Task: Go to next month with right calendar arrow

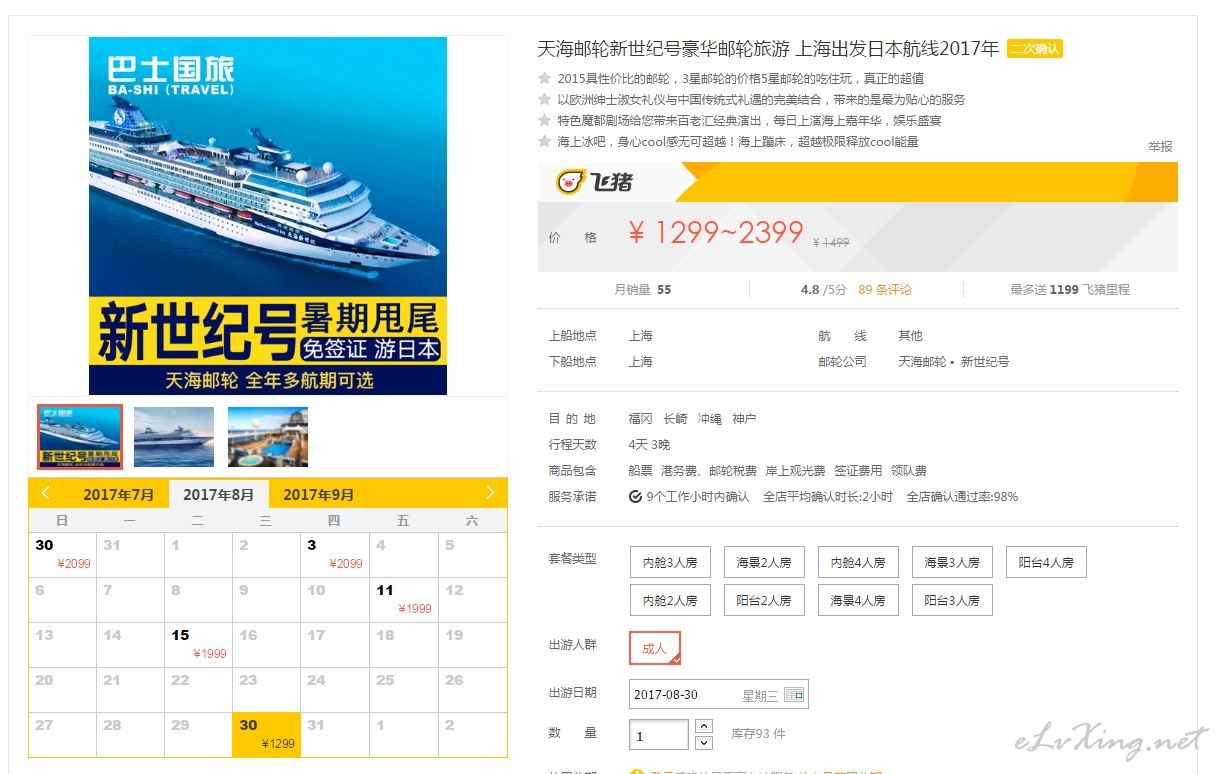Action: 490,493
